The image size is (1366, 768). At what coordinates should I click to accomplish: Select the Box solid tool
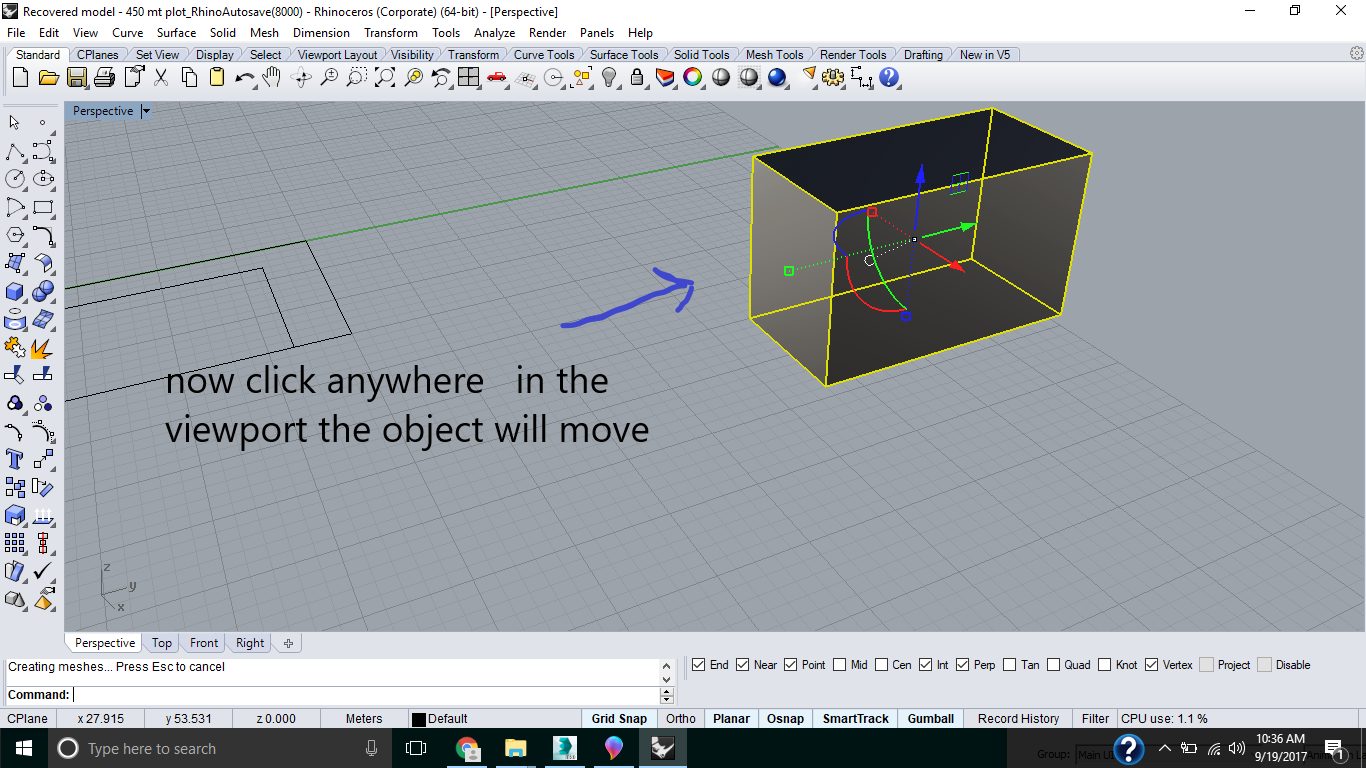click(x=15, y=291)
